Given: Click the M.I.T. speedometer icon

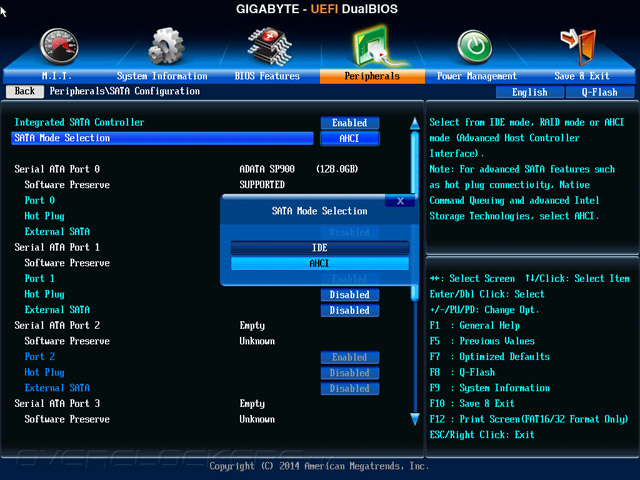Looking at the screenshot, I should coord(60,46).
